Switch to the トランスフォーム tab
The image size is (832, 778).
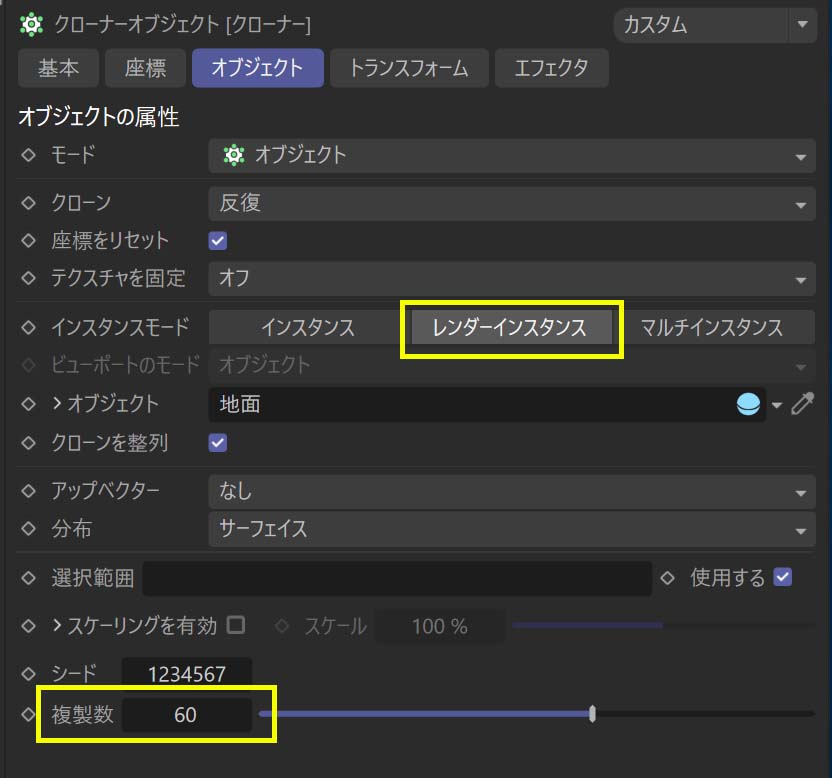pyautogui.click(x=409, y=68)
